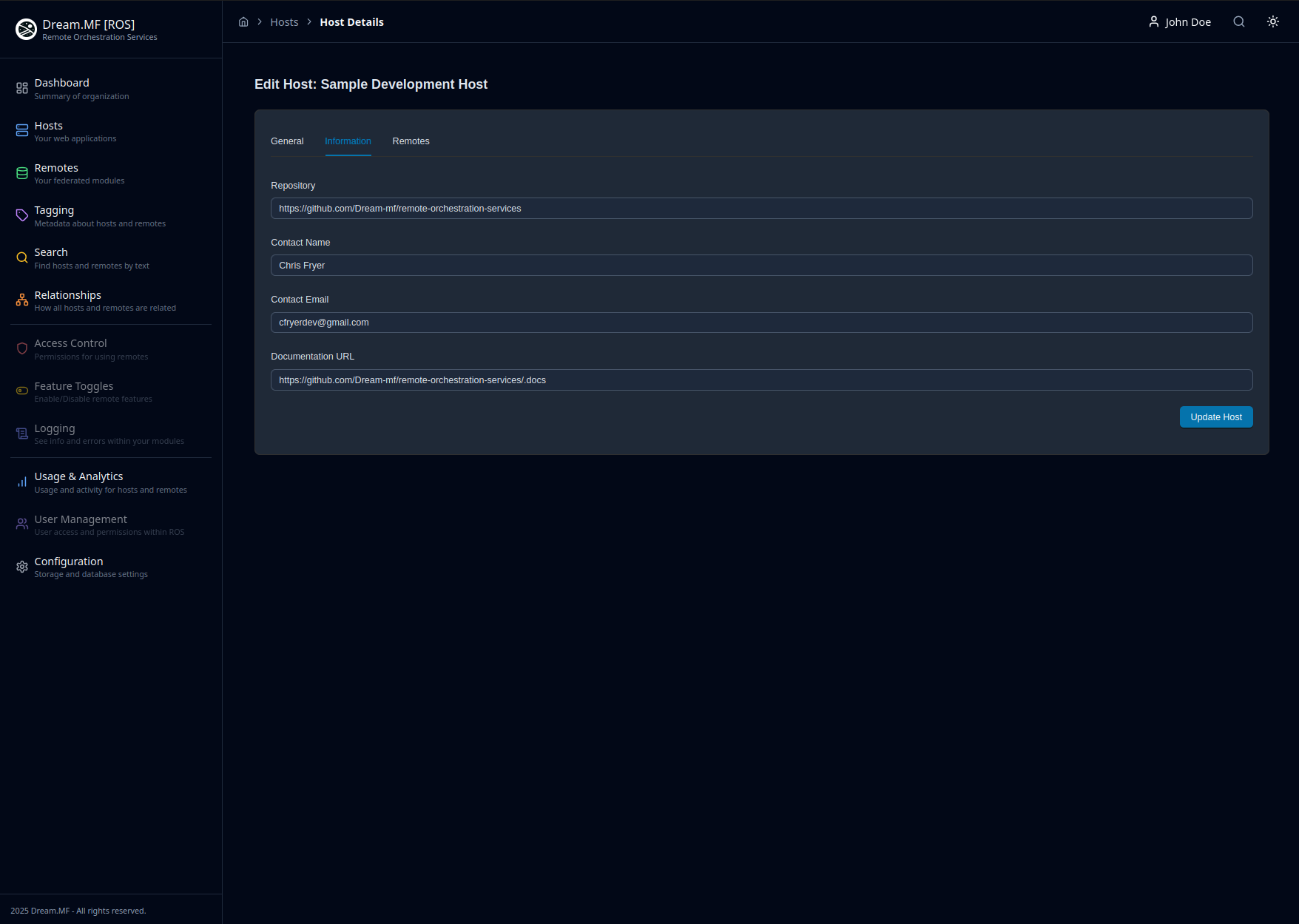Click the Remotes database icon

22,173
